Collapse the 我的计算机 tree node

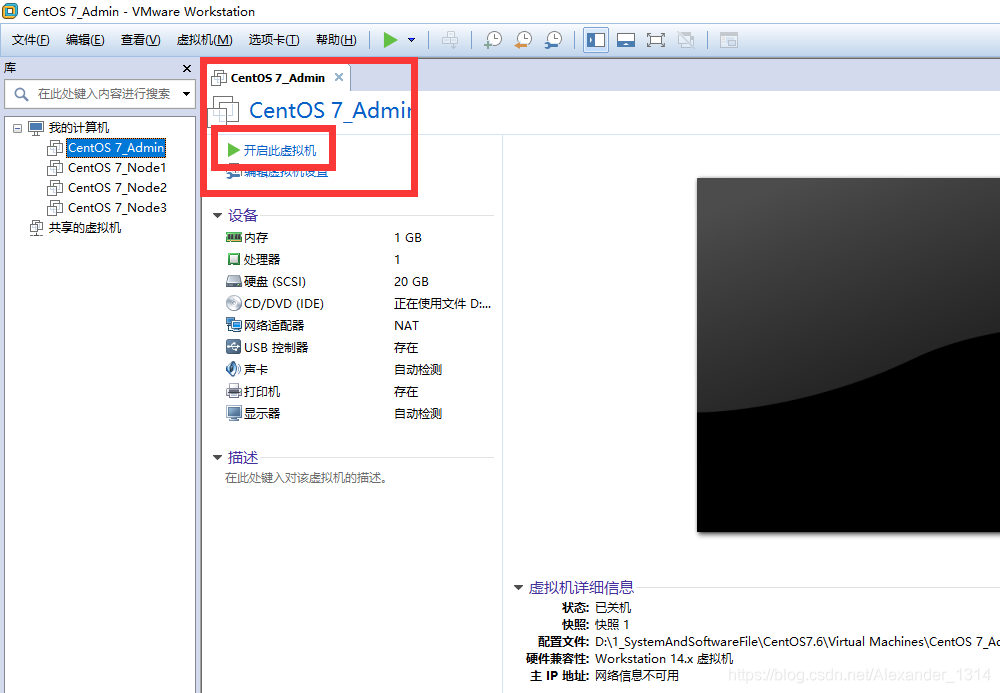[18, 128]
